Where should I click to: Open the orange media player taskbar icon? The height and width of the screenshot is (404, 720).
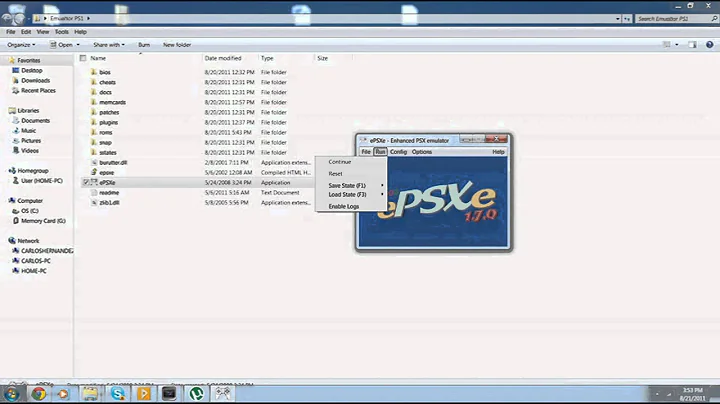[x=144, y=393]
